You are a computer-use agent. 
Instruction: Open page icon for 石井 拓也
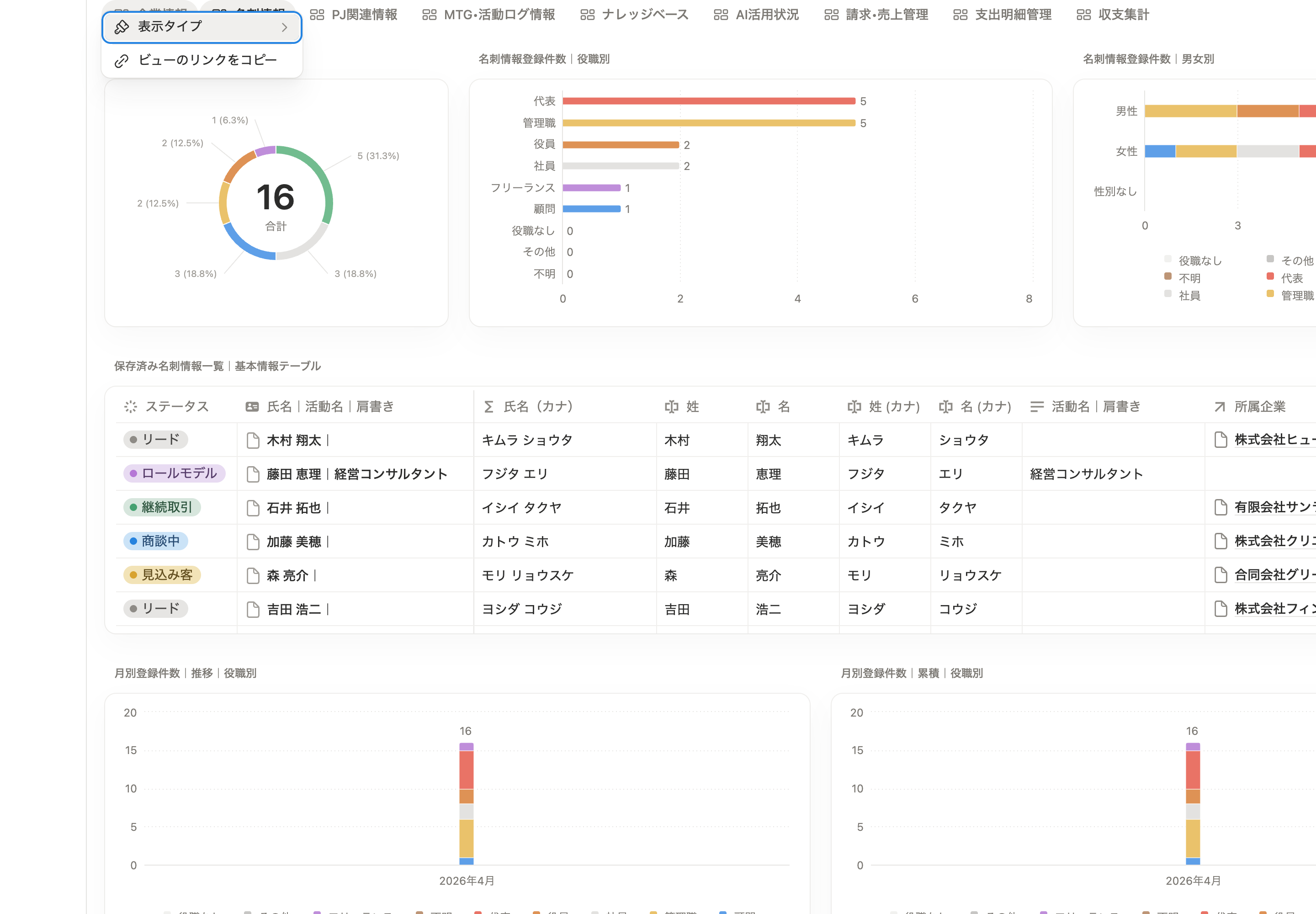253,508
